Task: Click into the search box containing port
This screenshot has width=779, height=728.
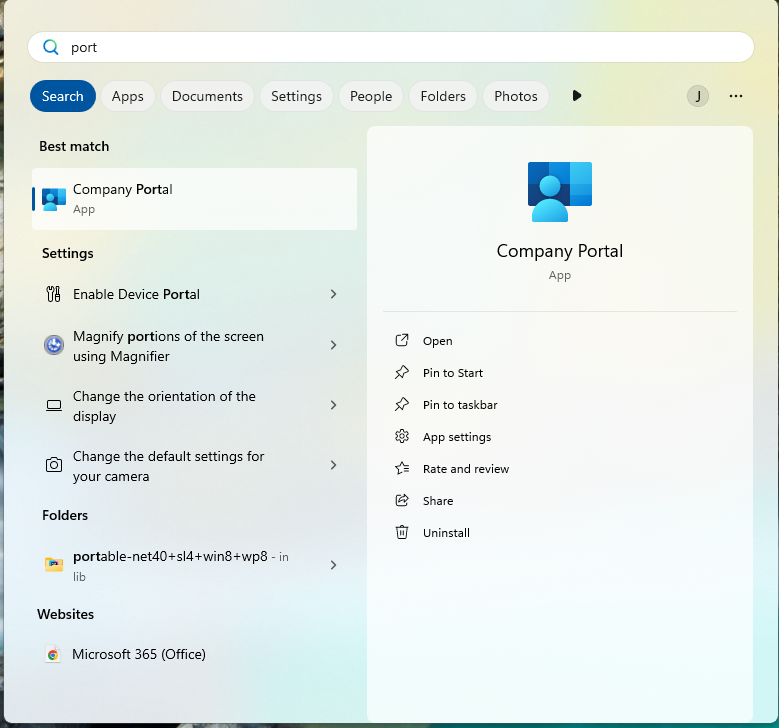Action: click(x=390, y=47)
